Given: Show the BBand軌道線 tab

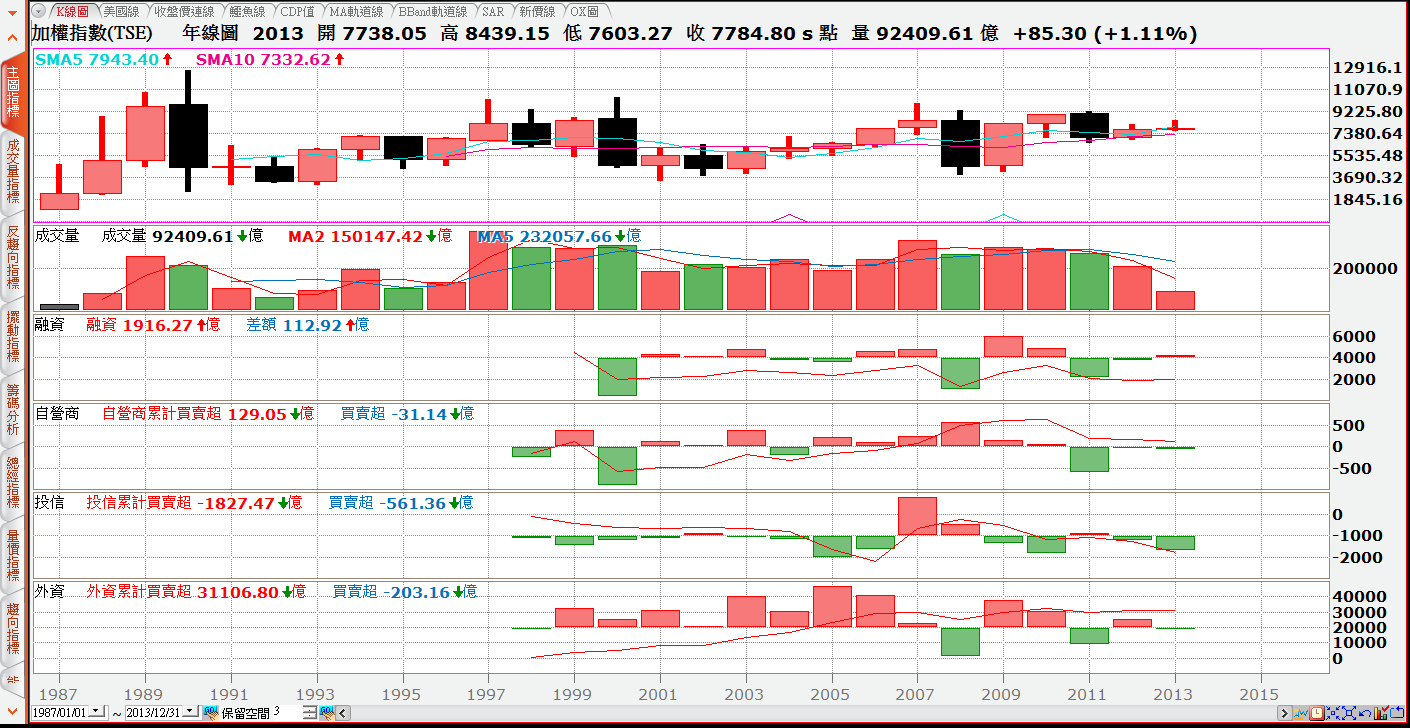Looking at the screenshot, I should tap(432, 11).
